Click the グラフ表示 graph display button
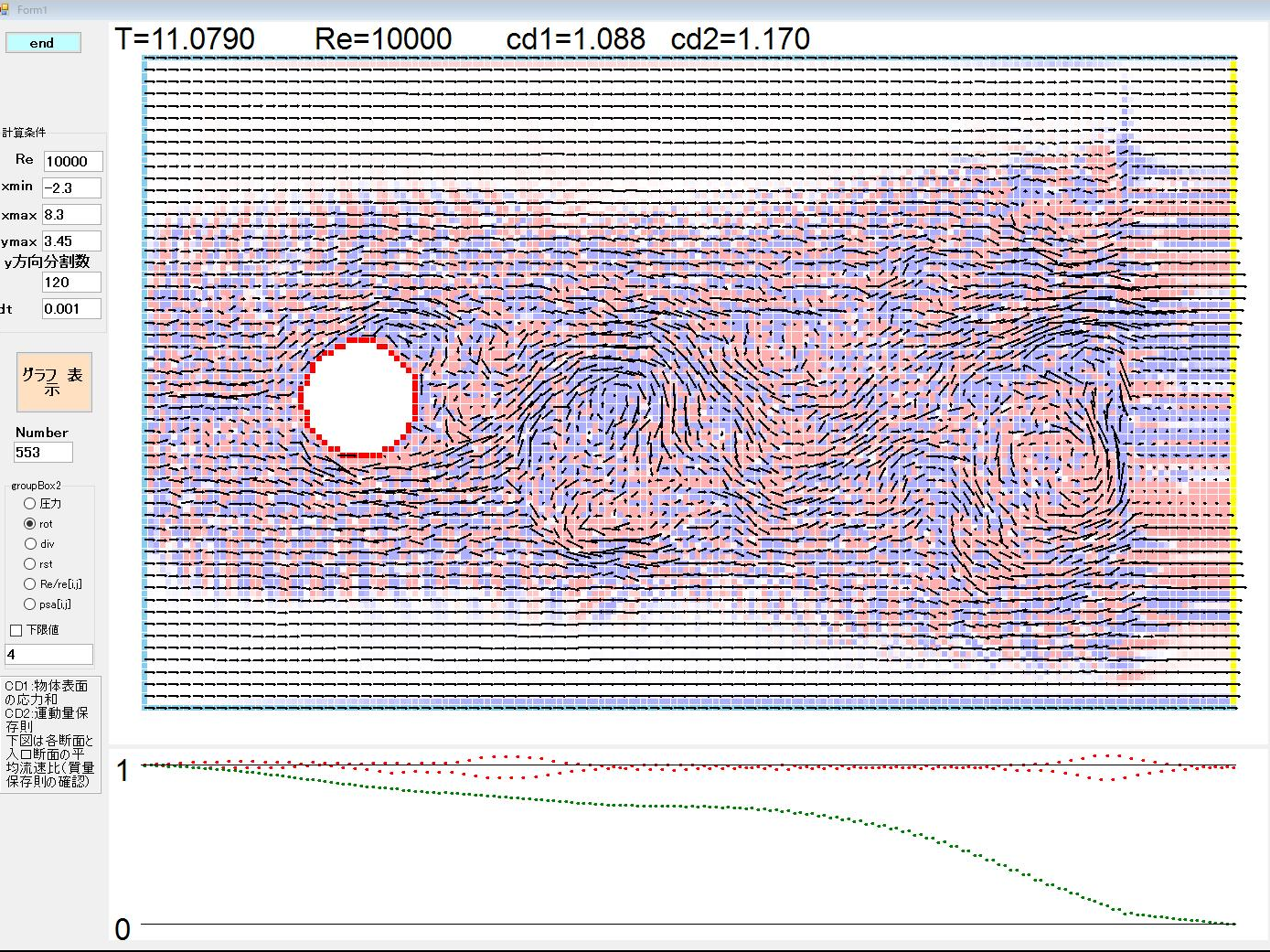 (54, 382)
